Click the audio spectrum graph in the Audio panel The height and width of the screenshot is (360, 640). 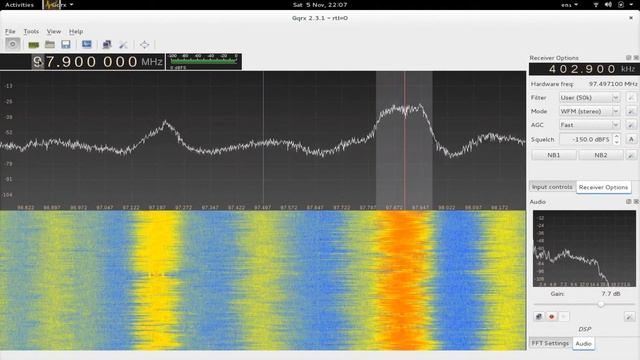[x=584, y=249]
